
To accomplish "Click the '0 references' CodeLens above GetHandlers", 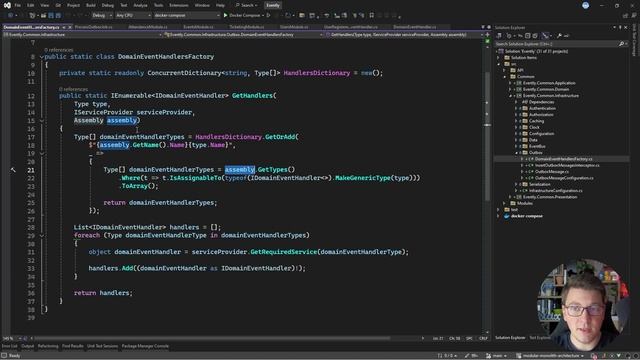I will click(73, 89).
